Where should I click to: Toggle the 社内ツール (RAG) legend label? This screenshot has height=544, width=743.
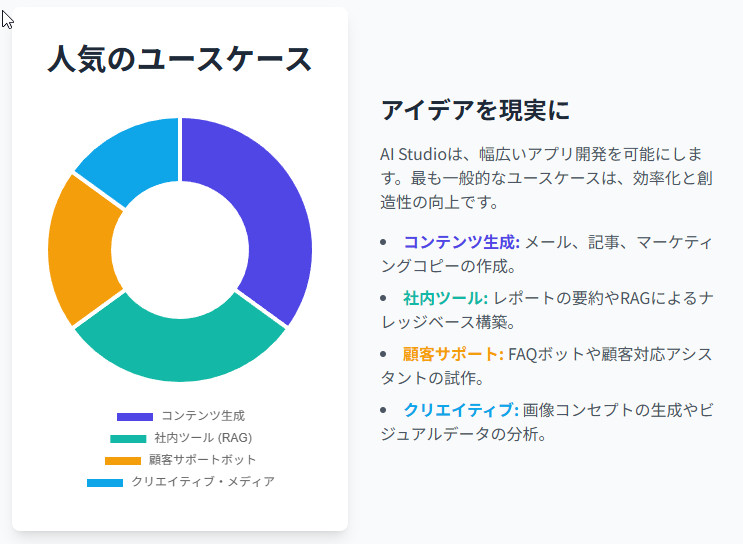[x=203, y=438]
